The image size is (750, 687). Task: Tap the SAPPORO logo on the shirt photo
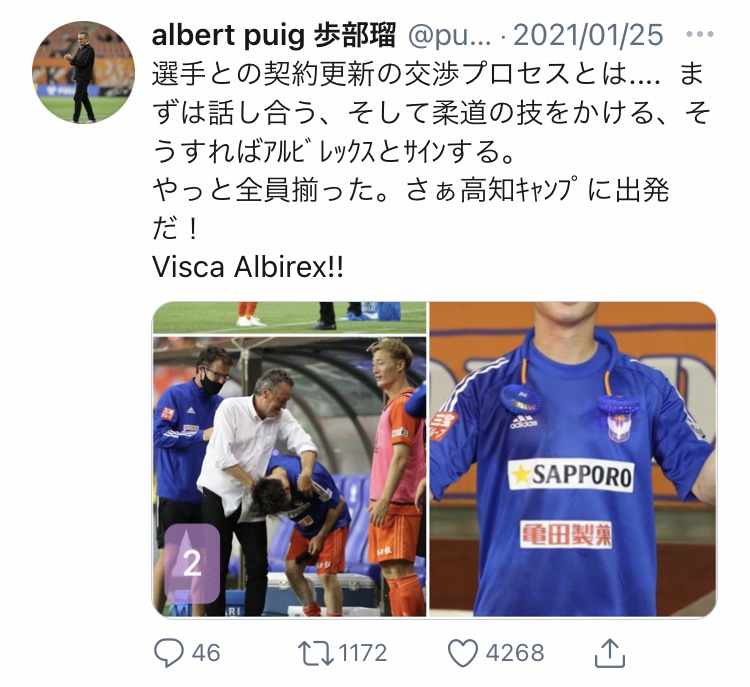click(571, 475)
